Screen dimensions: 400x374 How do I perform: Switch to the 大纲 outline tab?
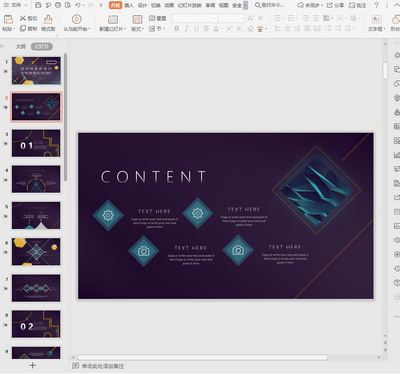(21, 46)
